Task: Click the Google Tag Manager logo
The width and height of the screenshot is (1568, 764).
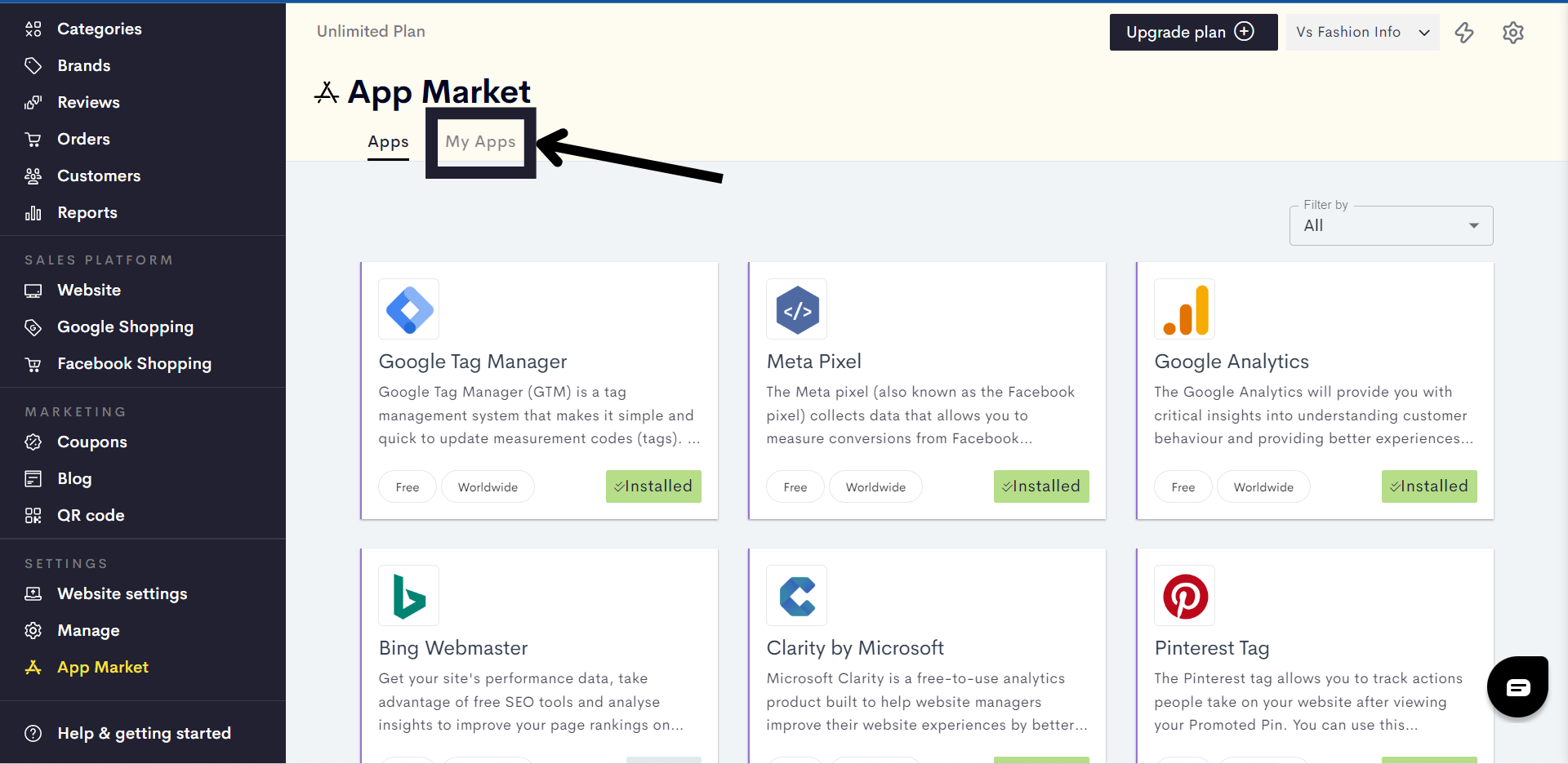Action: [x=409, y=309]
